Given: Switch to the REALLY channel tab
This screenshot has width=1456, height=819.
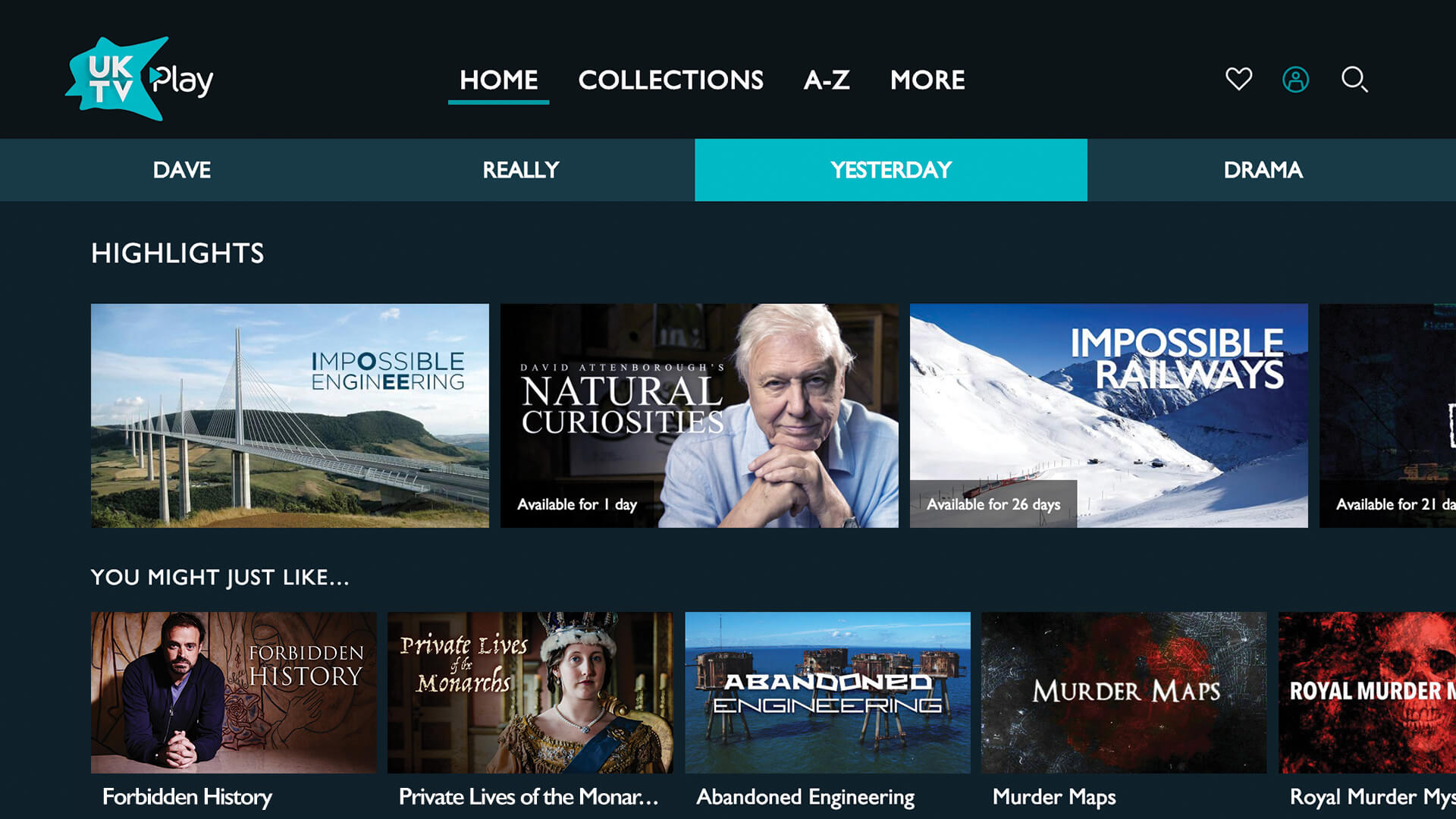Looking at the screenshot, I should point(521,170).
